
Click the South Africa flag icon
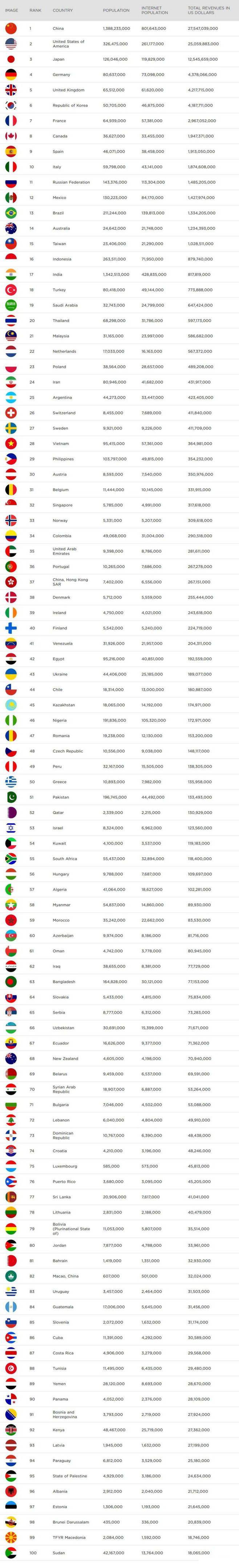pyautogui.click(x=11, y=859)
